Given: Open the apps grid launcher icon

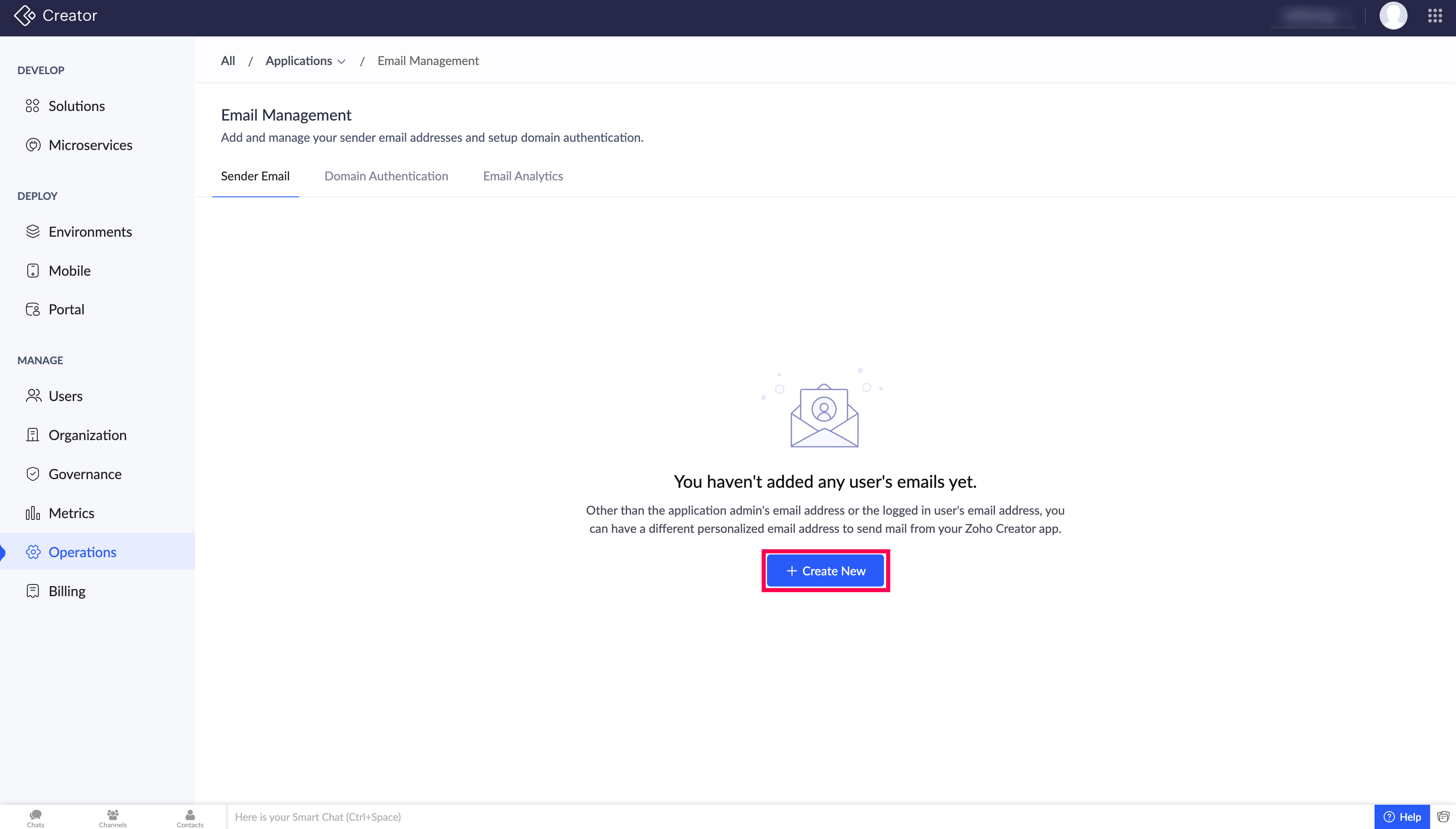Looking at the screenshot, I should [x=1434, y=15].
